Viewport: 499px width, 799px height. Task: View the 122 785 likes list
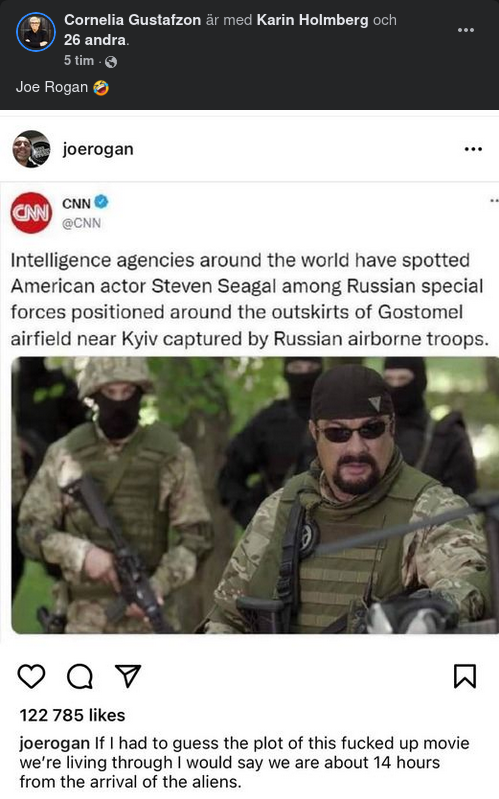click(x=72, y=715)
